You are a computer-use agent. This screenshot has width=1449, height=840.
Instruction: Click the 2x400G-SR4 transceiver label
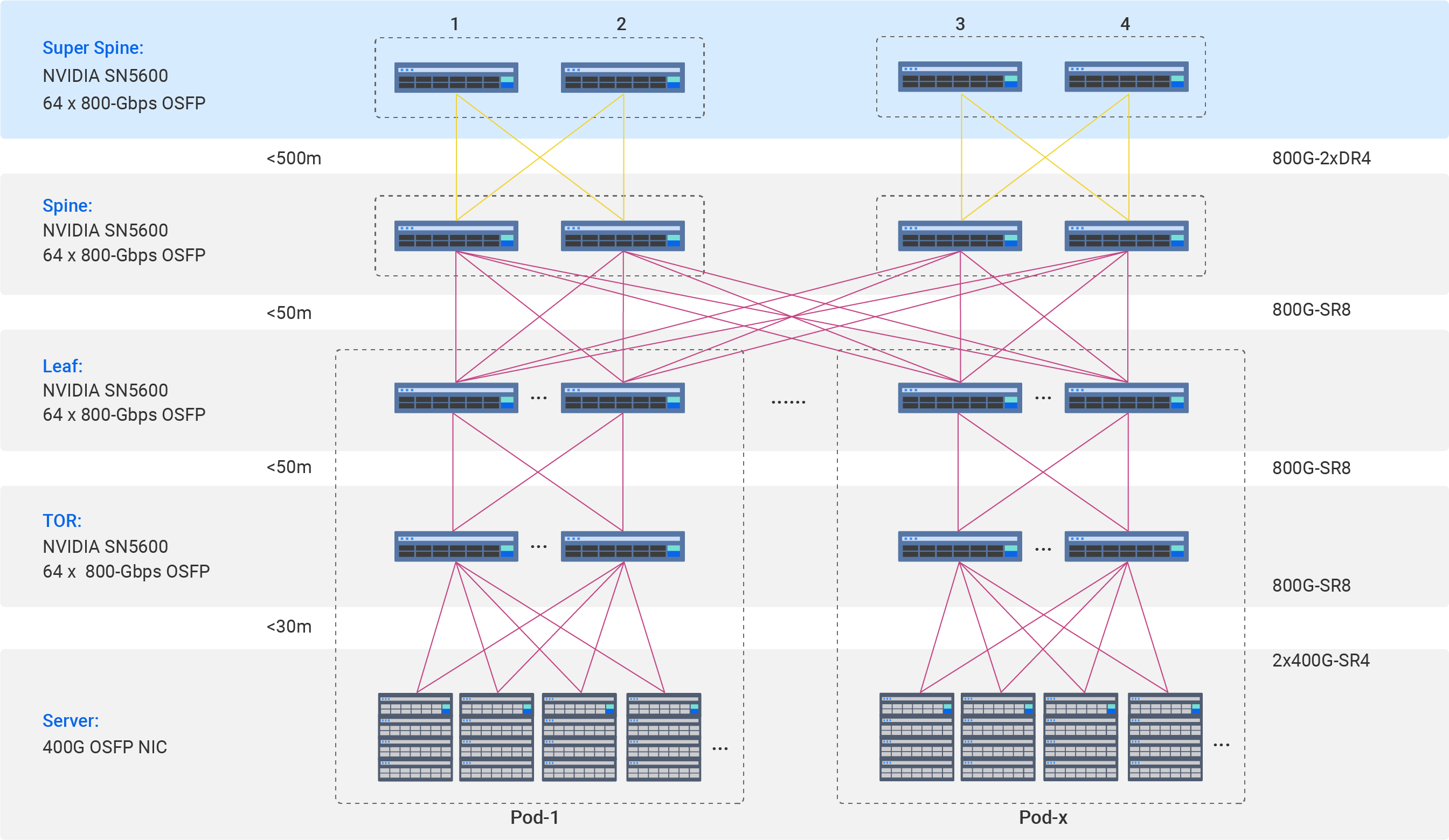coord(1321,660)
